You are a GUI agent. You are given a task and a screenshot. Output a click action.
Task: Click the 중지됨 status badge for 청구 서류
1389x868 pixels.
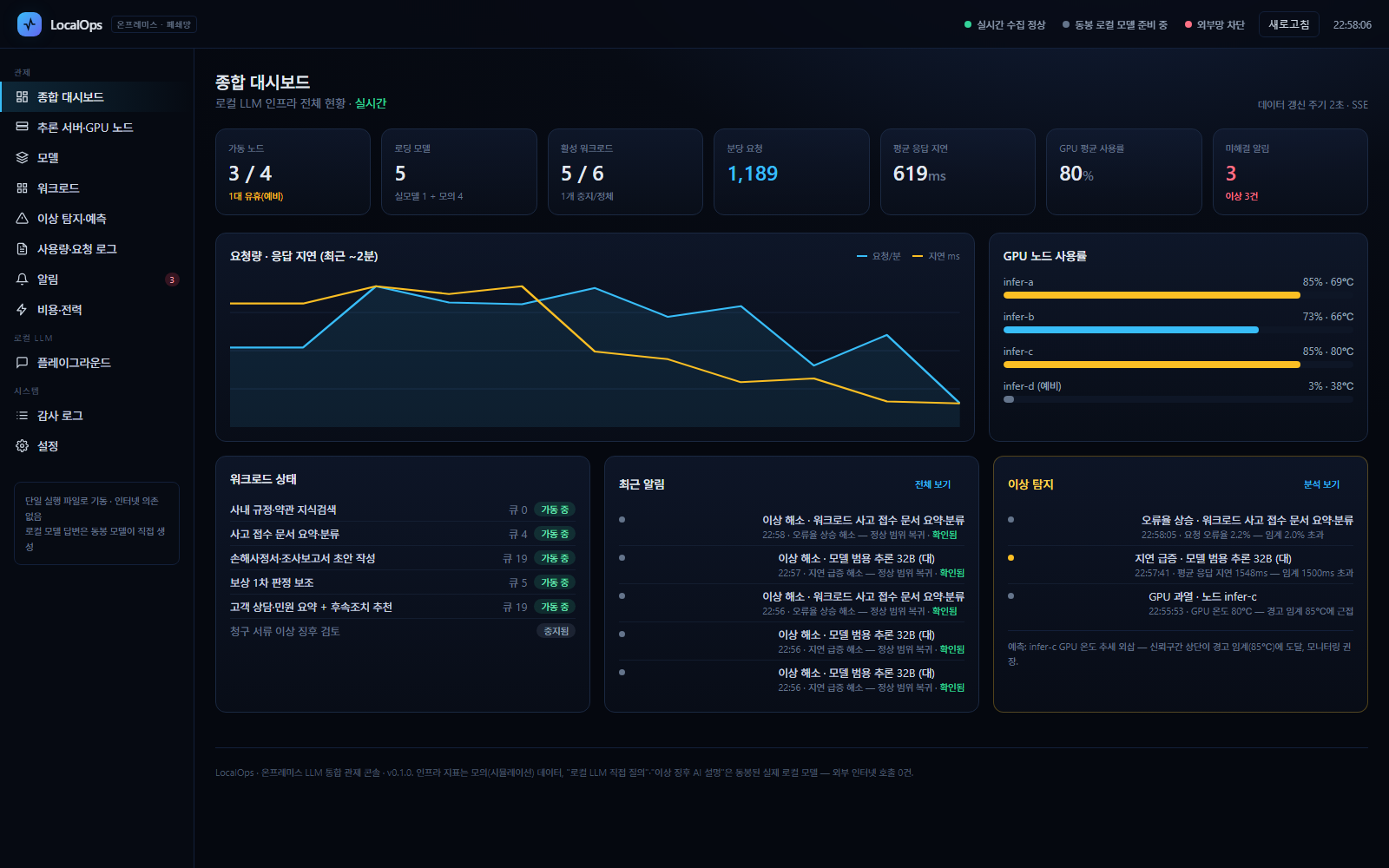pos(556,631)
